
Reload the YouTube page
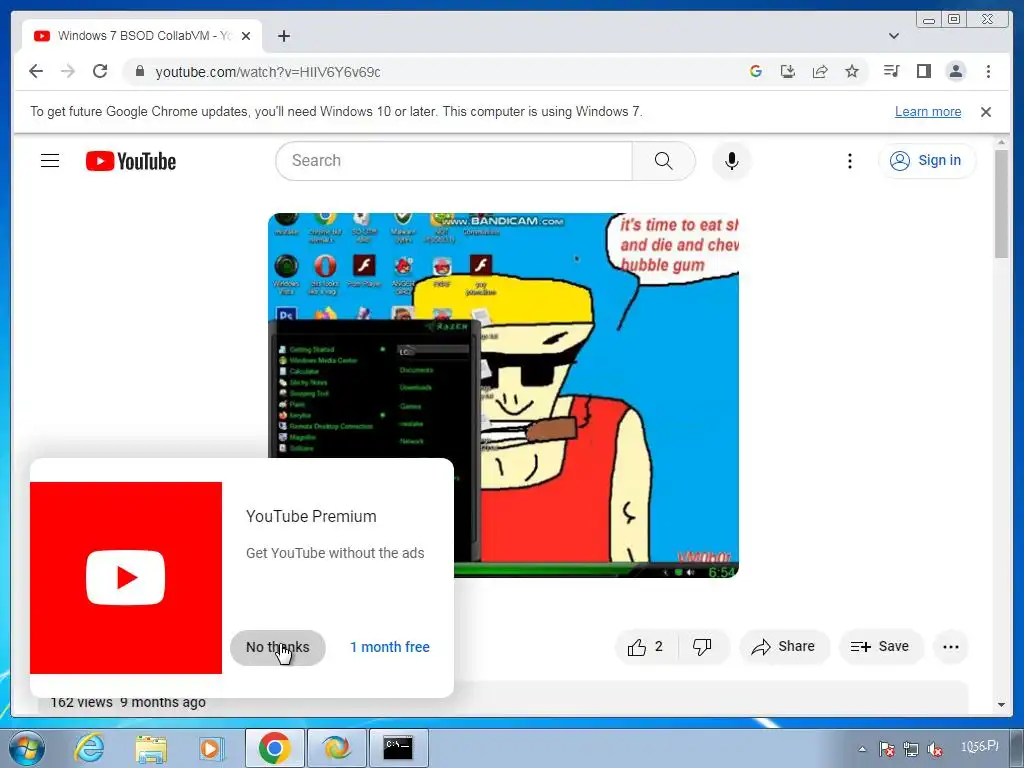point(100,71)
